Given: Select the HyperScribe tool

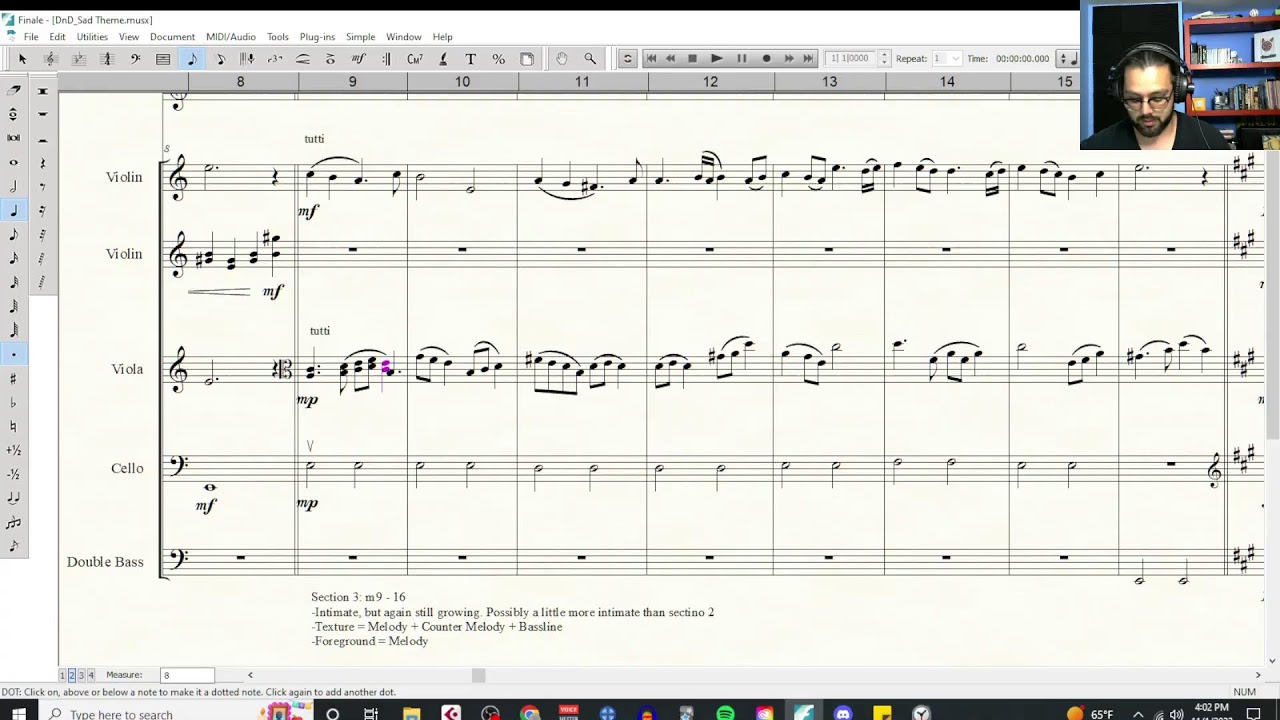Looking at the screenshot, I should (247, 59).
